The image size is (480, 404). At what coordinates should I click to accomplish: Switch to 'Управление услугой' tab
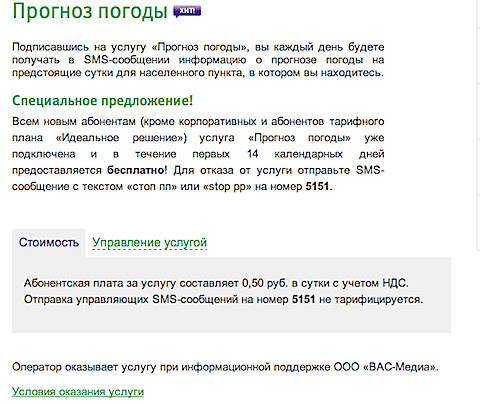(150, 243)
